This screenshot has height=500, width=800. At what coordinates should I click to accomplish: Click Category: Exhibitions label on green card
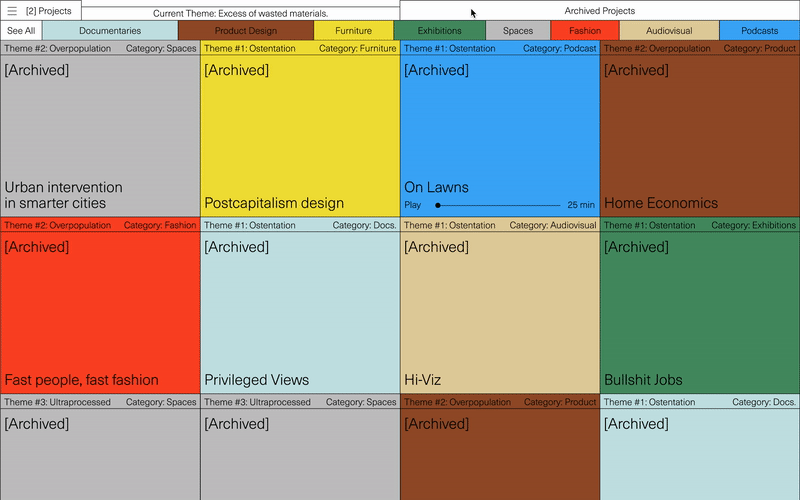[x=753, y=225]
